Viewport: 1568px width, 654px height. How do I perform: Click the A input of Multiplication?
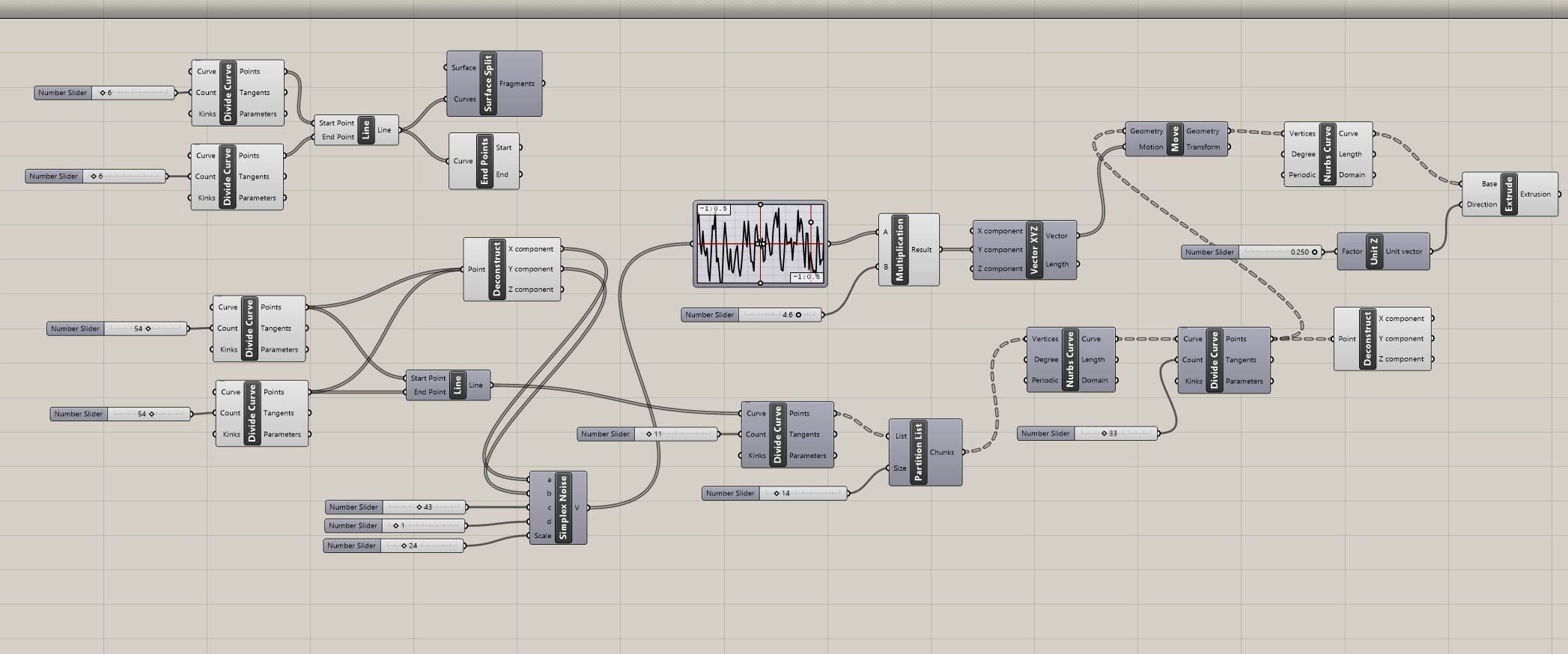tap(885, 232)
